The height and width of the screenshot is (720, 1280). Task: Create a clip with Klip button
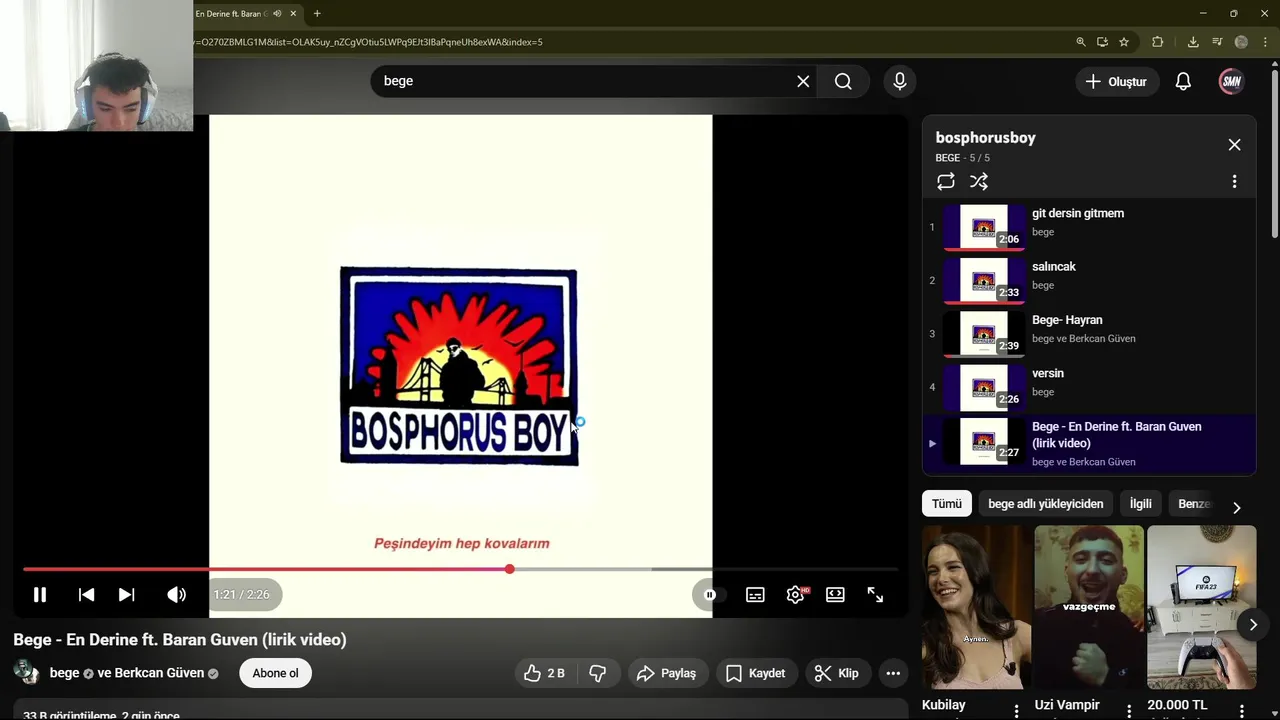click(837, 673)
